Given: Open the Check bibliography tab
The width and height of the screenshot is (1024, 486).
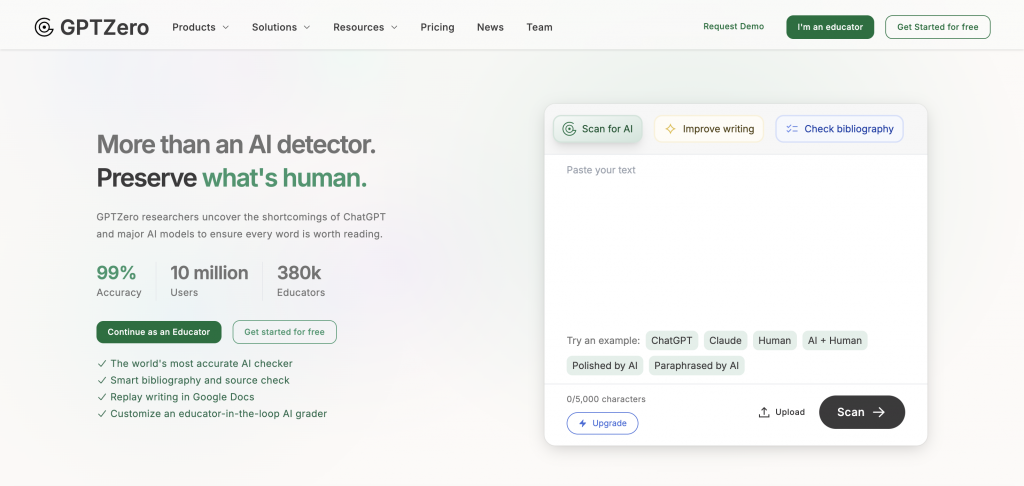Looking at the screenshot, I should (x=839, y=129).
